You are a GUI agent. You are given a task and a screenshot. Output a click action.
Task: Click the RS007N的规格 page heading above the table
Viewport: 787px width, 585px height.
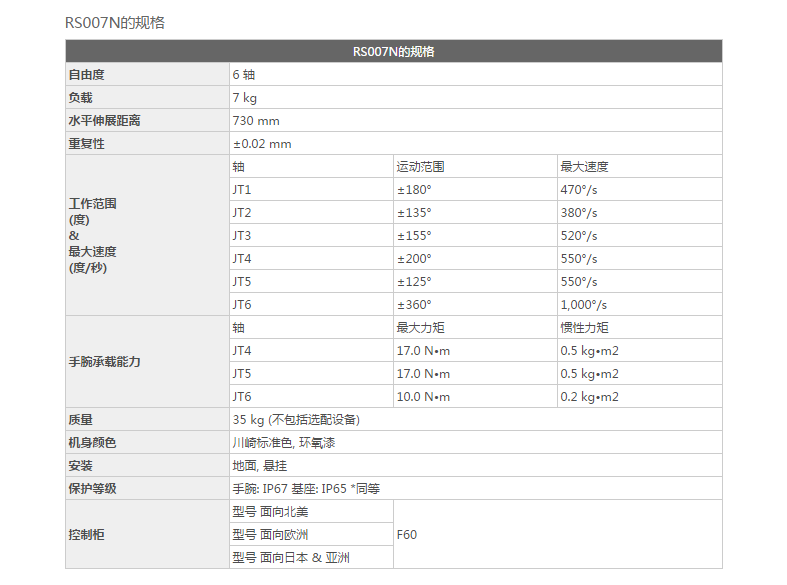[114, 22]
